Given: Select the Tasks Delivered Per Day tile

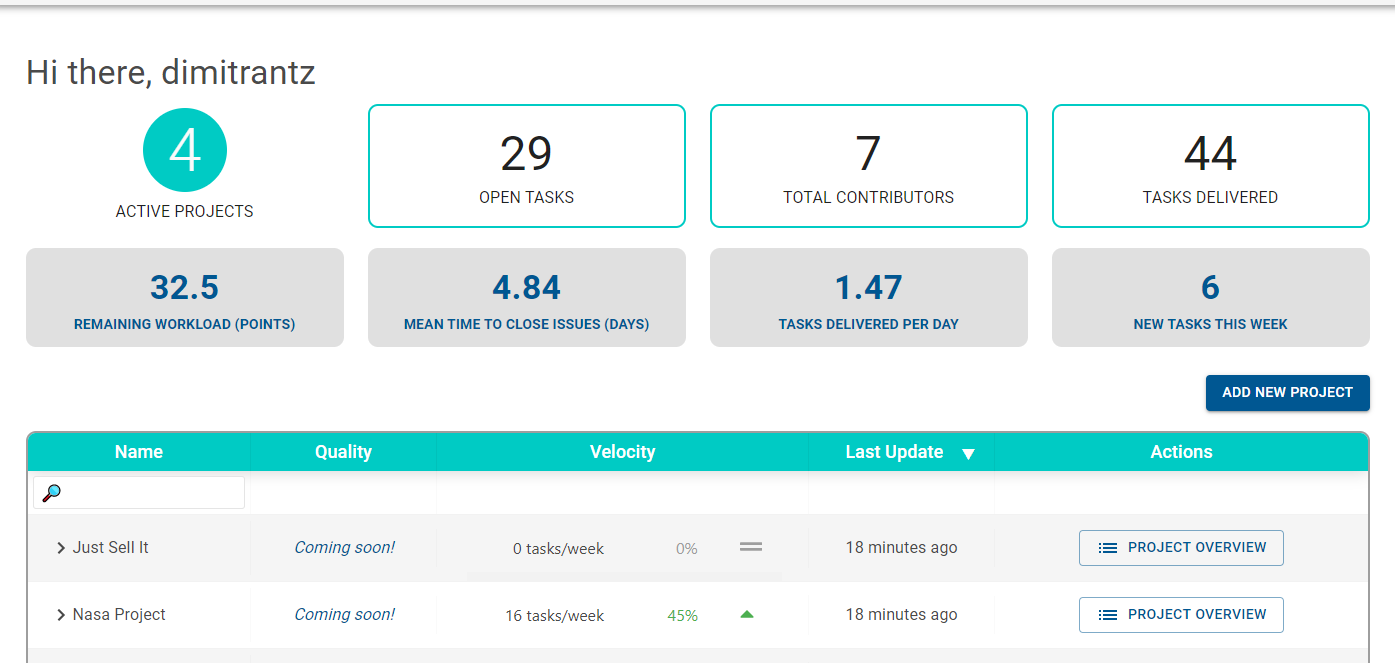Looking at the screenshot, I should coord(869,298).
